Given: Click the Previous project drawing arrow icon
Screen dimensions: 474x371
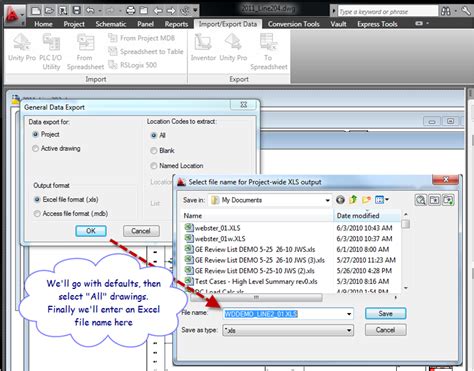Looking at the screenshot, I should point(158,11).
